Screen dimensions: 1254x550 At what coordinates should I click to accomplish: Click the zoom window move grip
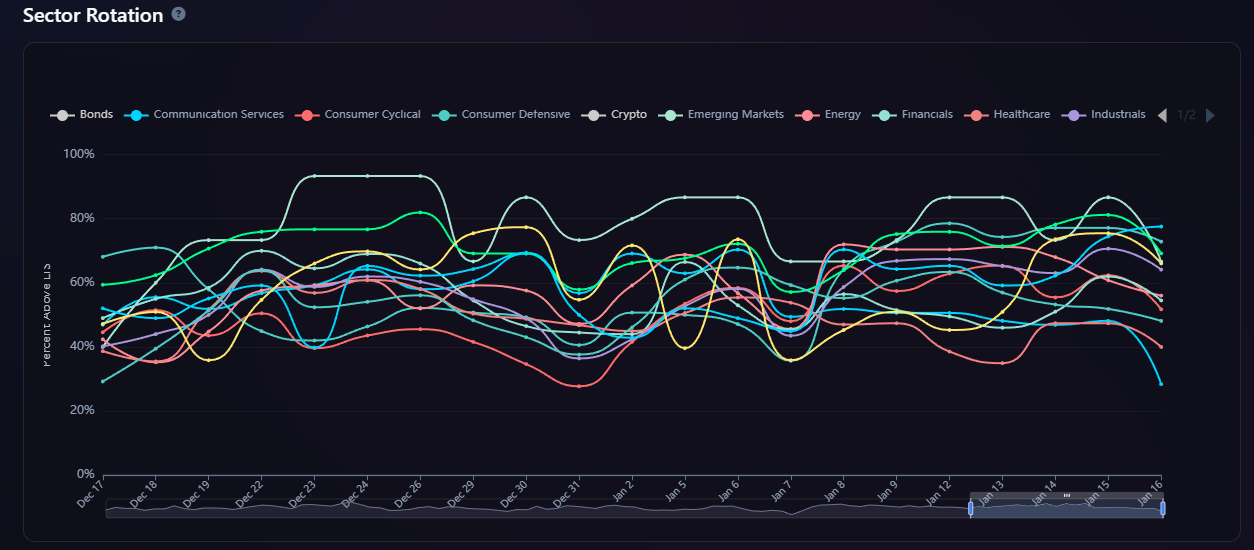click(x=1066, y=495)
